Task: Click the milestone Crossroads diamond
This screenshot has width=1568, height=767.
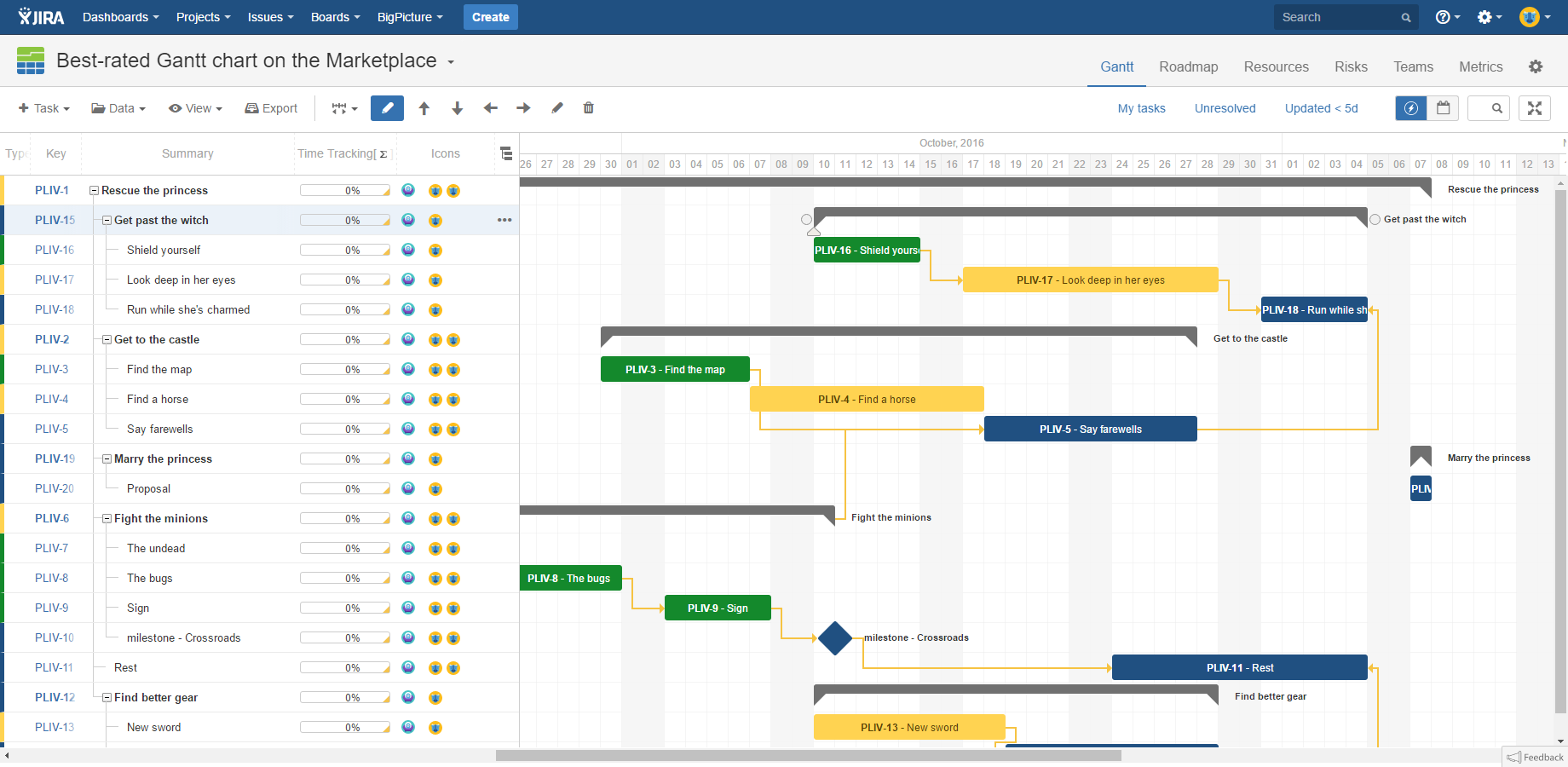Action: (835, 637)
